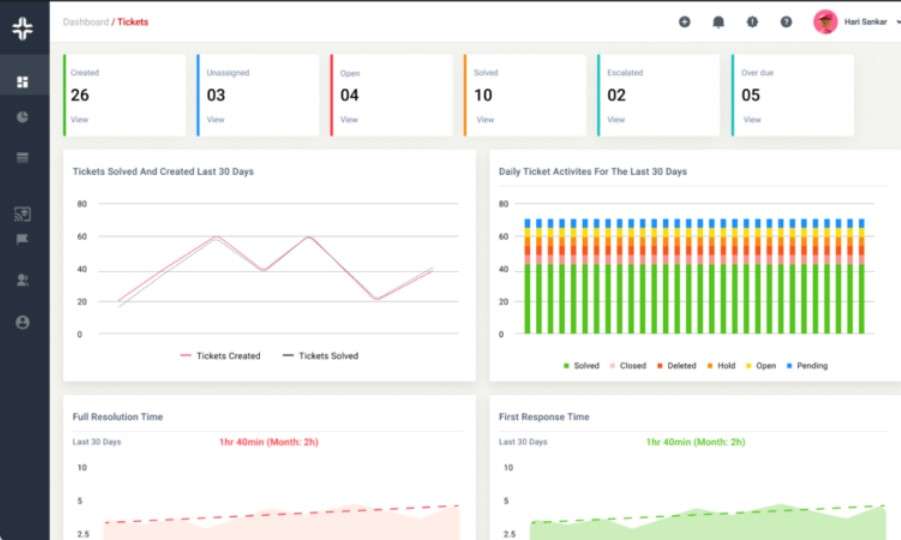
Task: Click View under Escalated card
Action: pyautogui.click(x=616, y=120)
